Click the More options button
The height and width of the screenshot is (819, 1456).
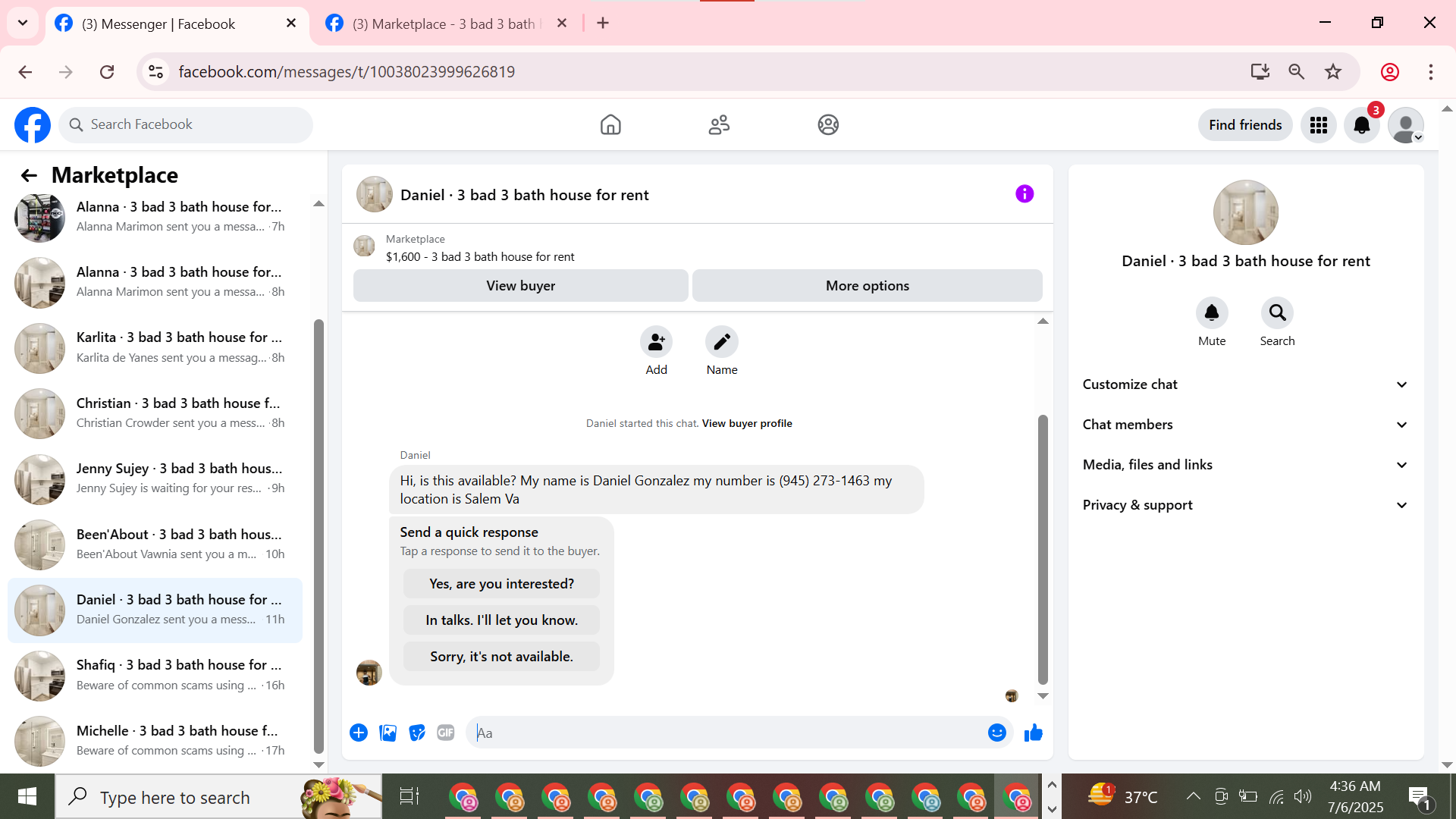pos(868,286)
